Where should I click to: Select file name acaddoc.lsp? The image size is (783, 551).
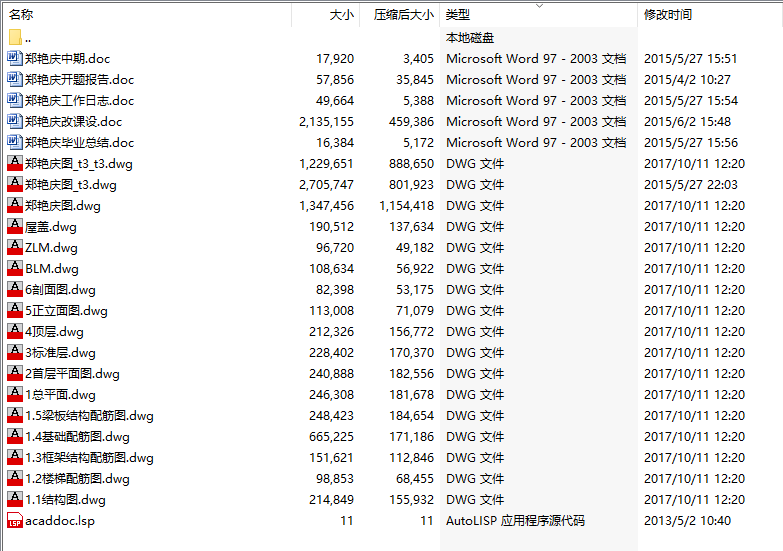(60, 521)
